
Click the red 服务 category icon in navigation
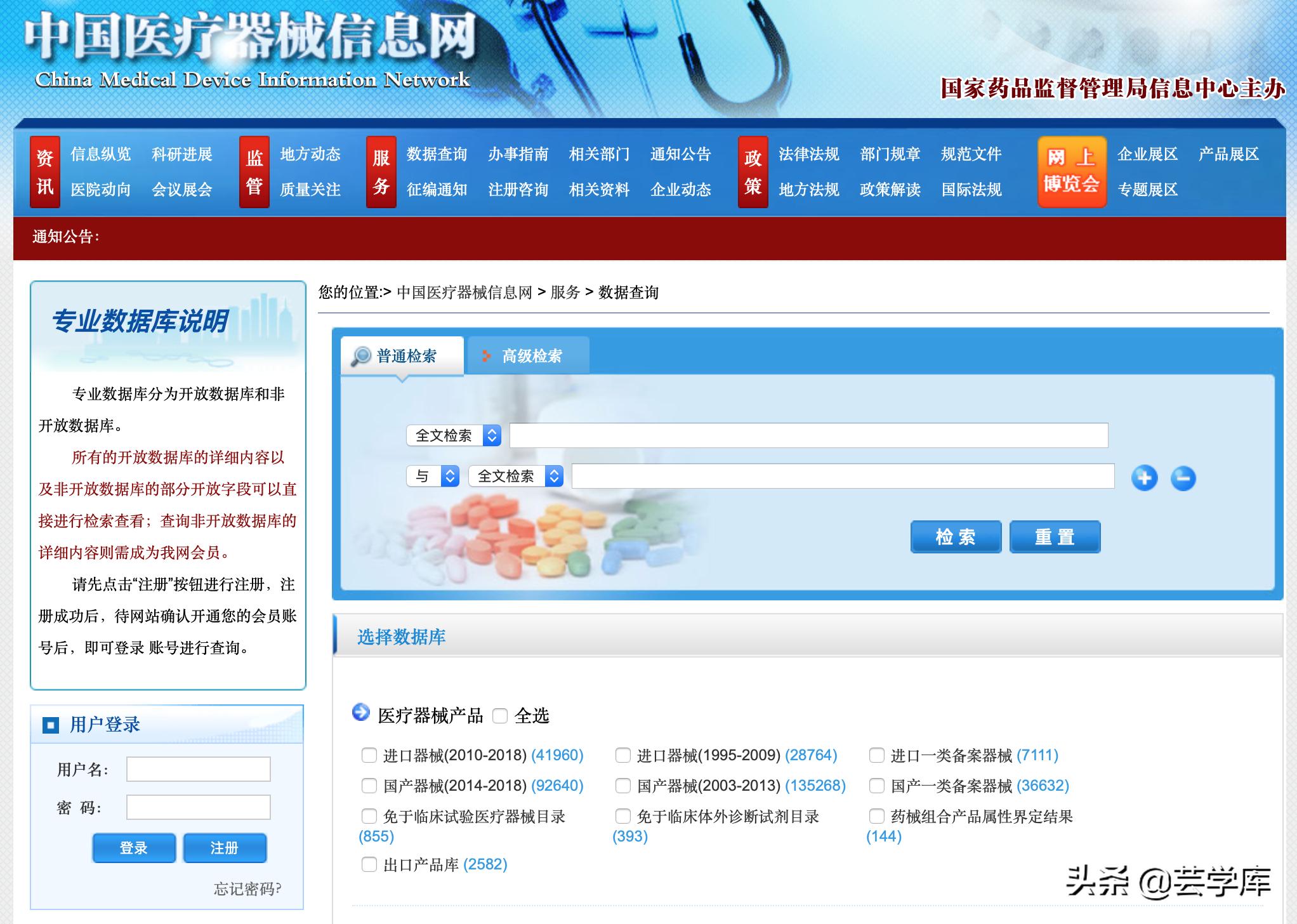tap(380, 172)
